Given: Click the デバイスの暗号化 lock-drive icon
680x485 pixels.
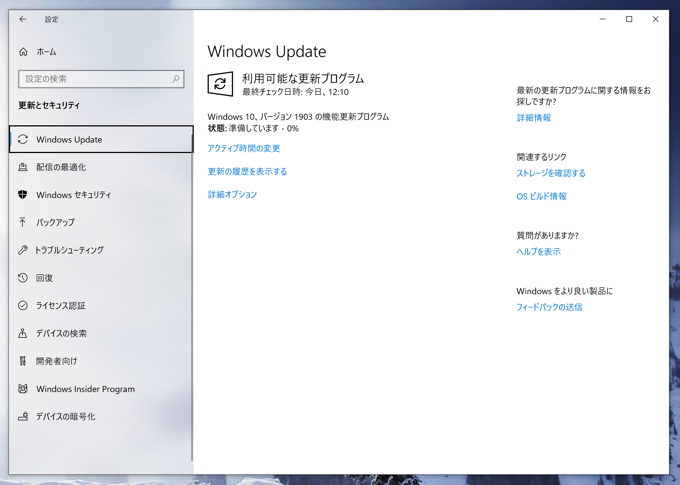Looking at the screenshot, I should 23,416.
